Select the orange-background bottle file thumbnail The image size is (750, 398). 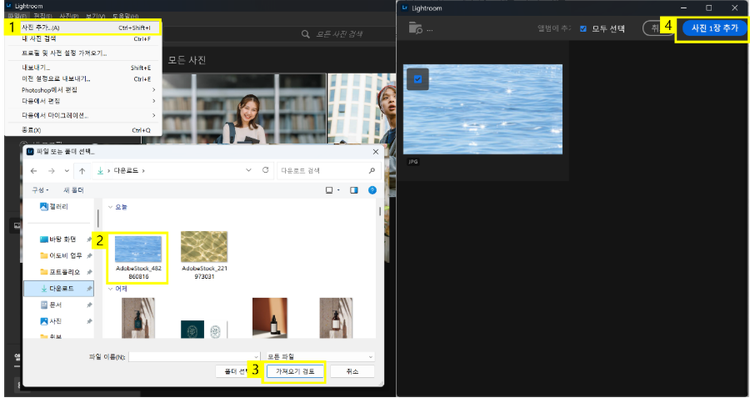(270, 318)
